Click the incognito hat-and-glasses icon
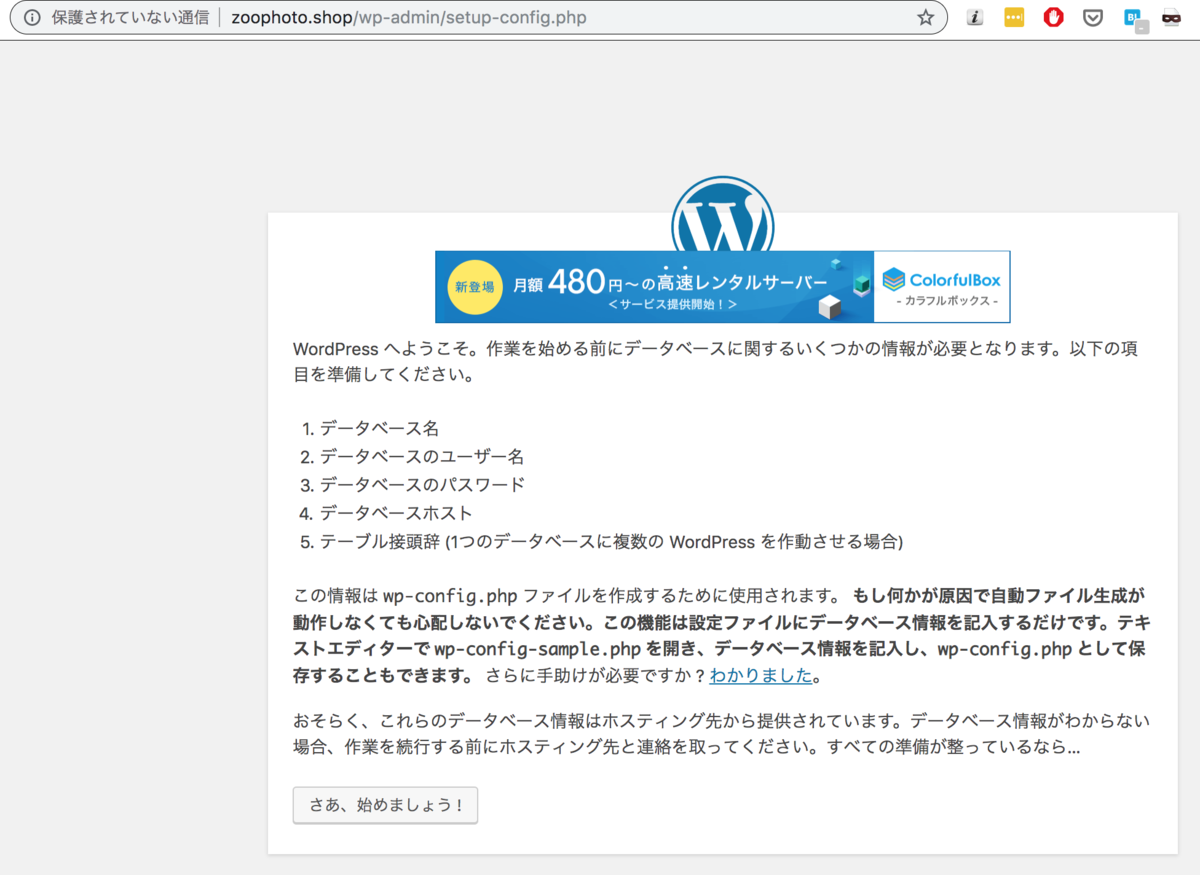 pos(1172,18)
